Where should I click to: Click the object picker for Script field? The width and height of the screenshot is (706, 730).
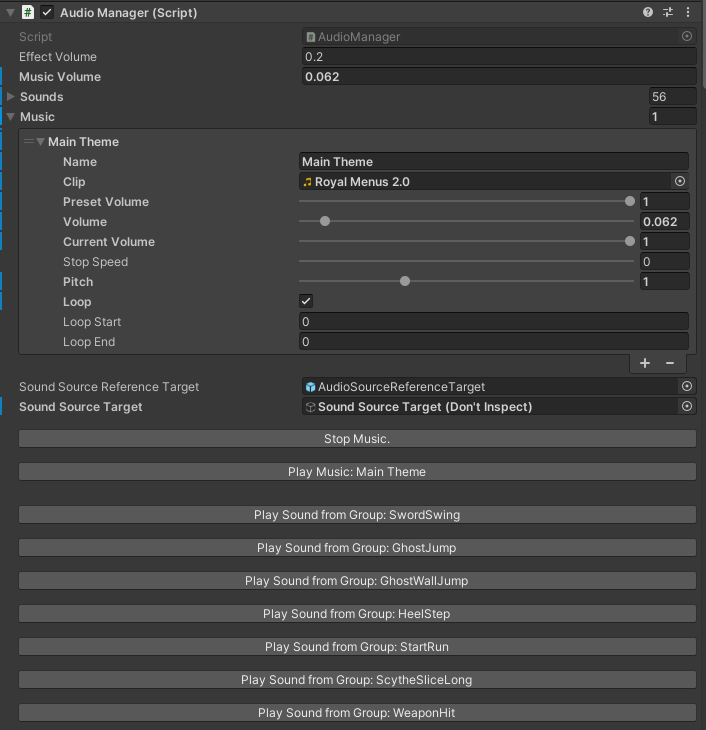686,36
